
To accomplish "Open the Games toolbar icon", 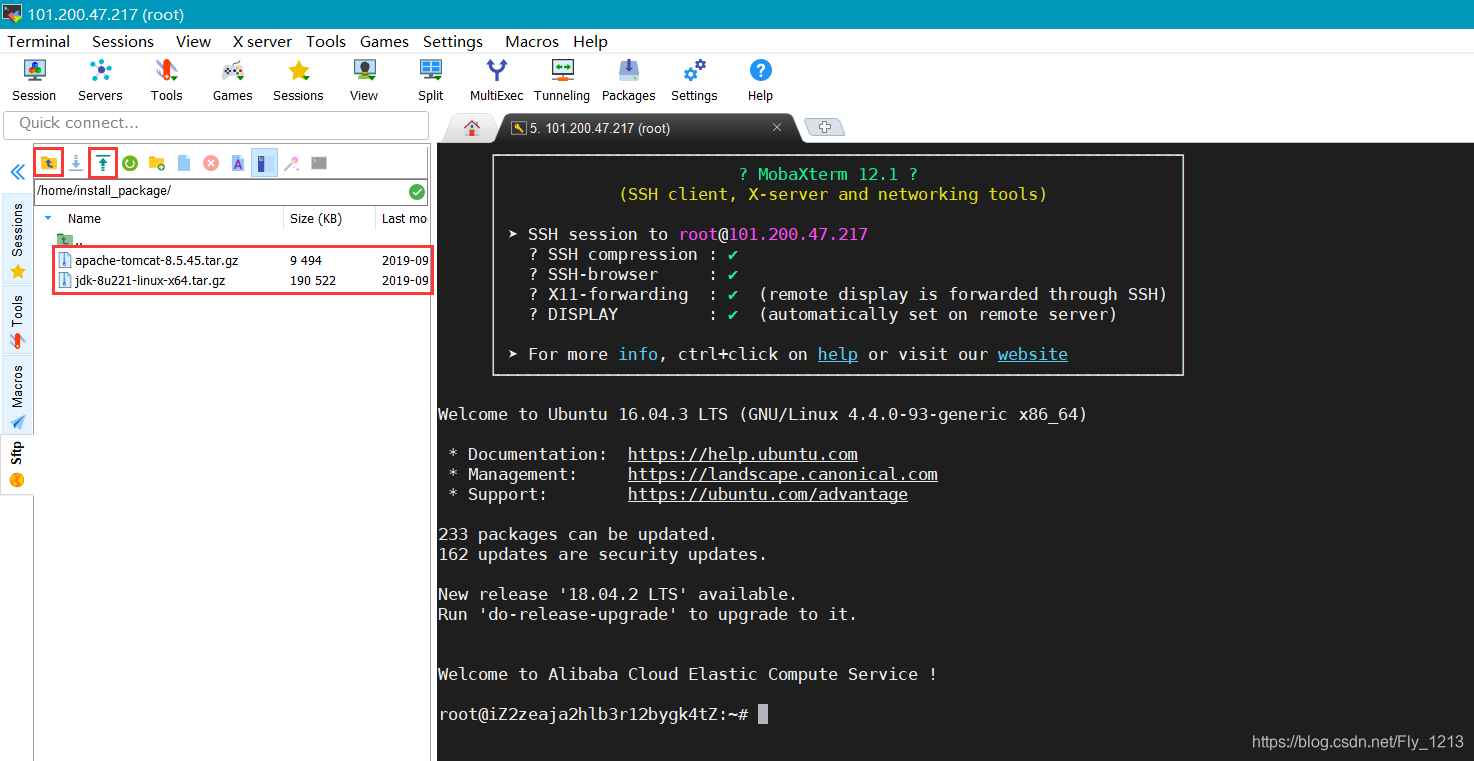I will coord(232,80).
